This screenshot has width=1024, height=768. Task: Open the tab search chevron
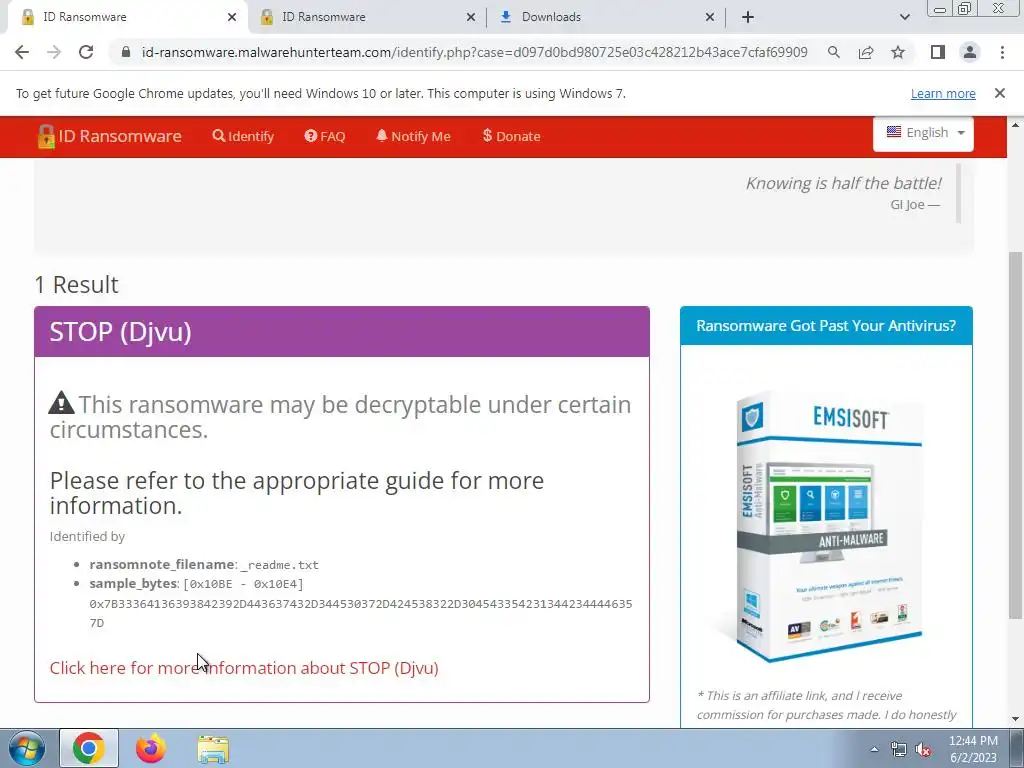[x=904, y=17]
